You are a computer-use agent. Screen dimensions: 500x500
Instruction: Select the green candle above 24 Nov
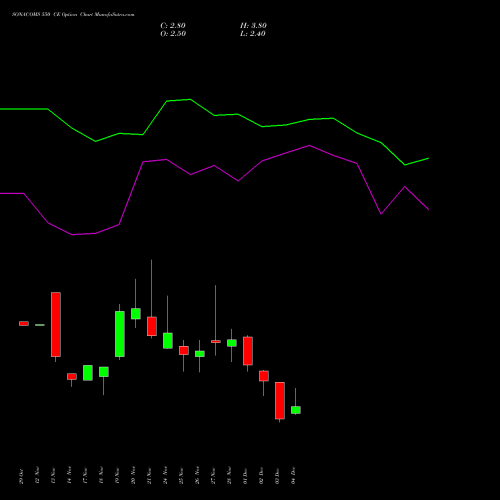(168, 341)
